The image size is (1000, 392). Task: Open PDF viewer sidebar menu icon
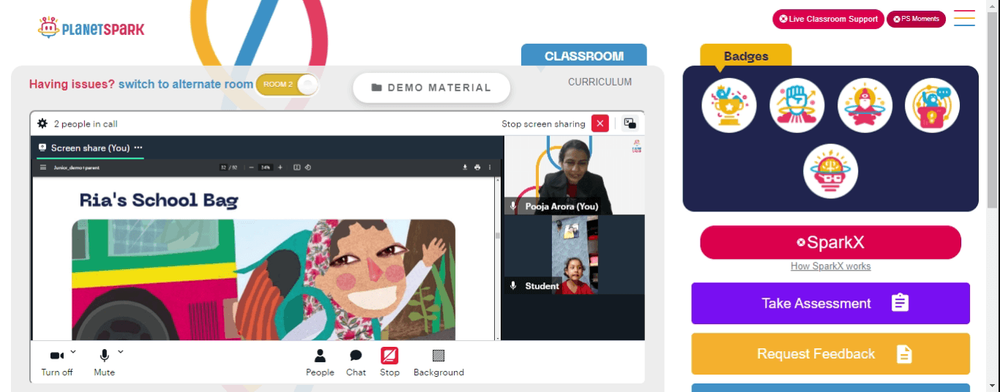pyautogui.click(x=43, y=168)
